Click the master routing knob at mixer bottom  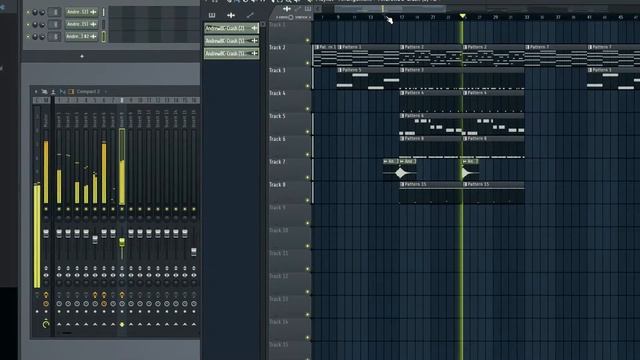[x=46, y=324]
